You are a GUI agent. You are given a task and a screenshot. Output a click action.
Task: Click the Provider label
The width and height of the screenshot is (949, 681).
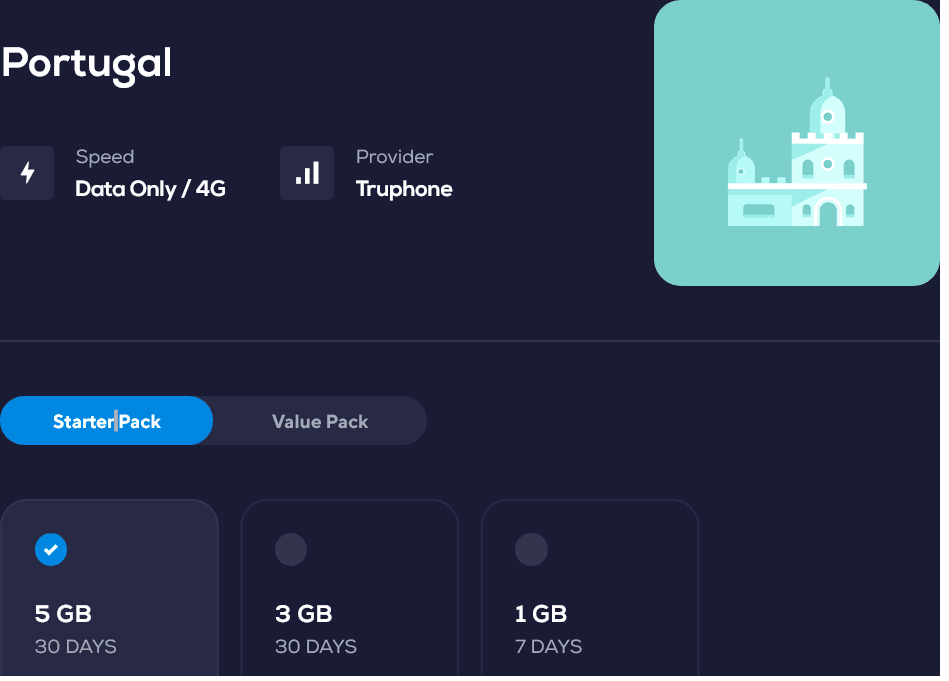tap(394, 157)
